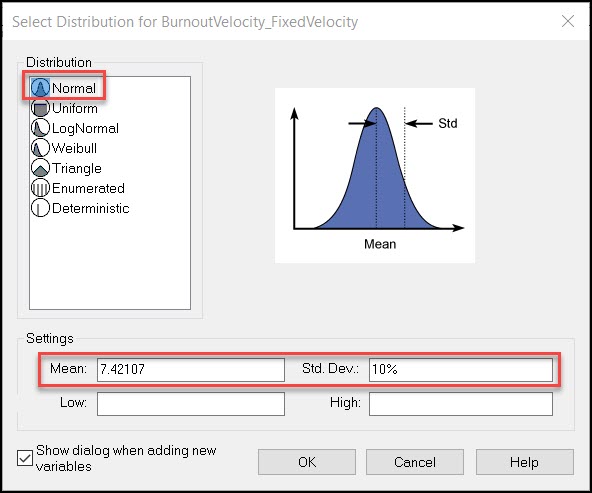The image size is (592, 493).
Task: Click the Mean input field
Action: coord(191,369)
